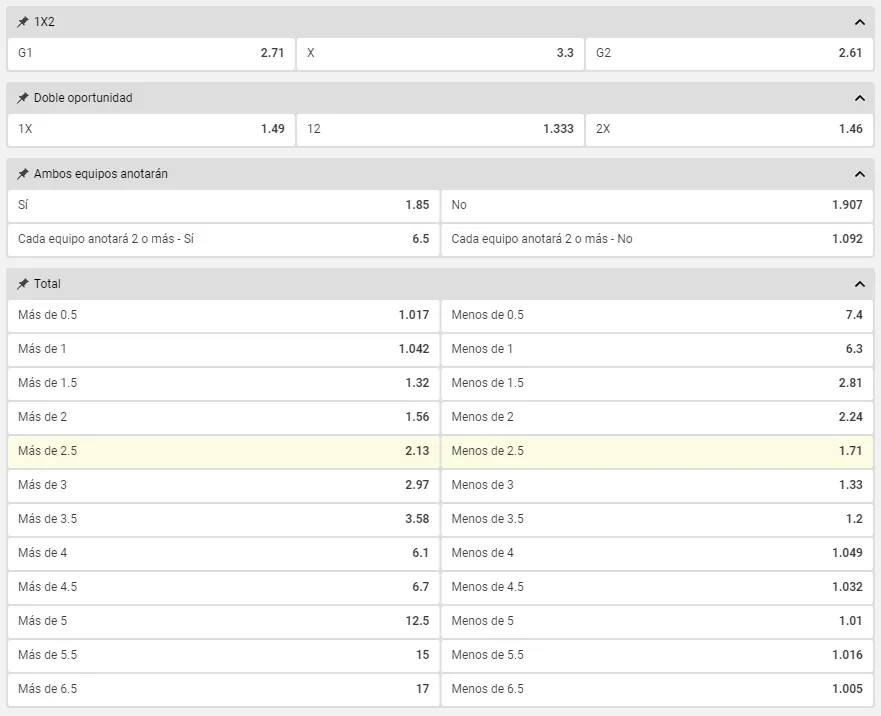The image size is (881, 716).
Task: Choose highlighted Más de 2.5 odds
Action: (x=223, y=451)
